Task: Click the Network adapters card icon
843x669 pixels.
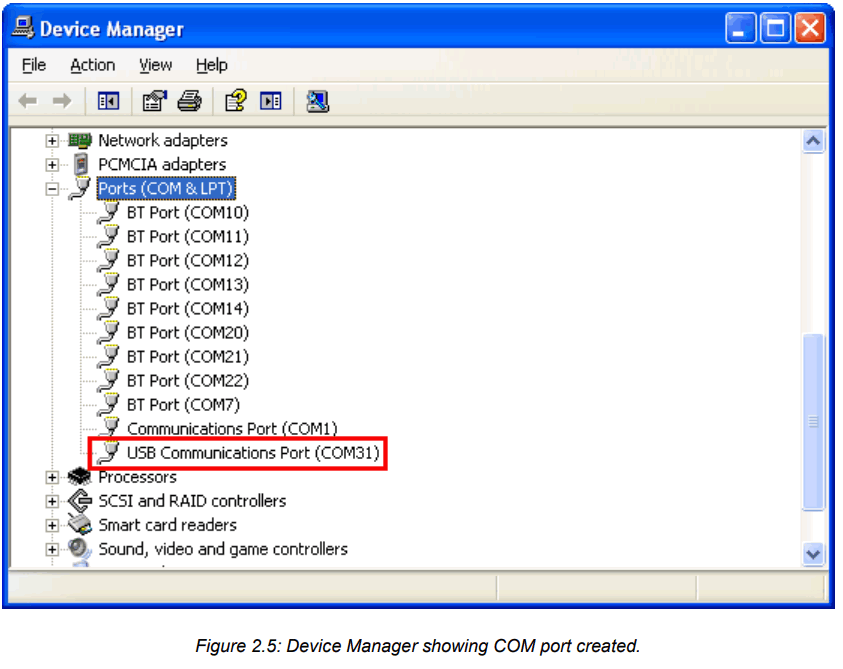Action: click(80, 140)
